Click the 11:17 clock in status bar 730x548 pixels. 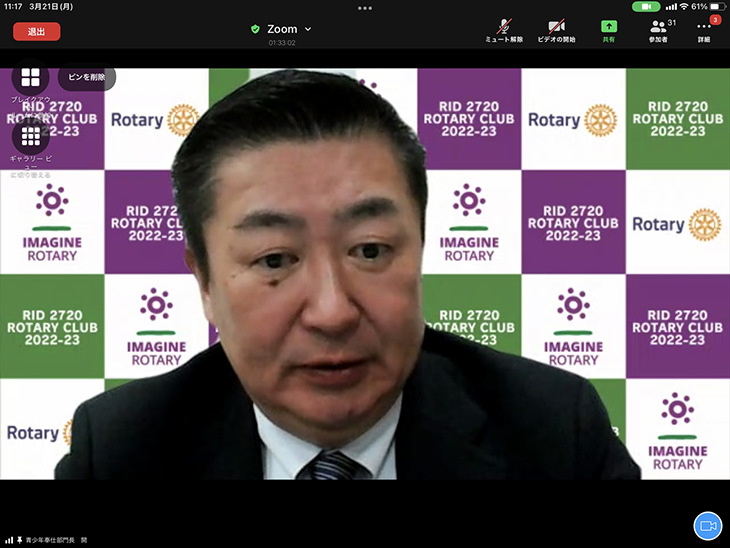[13, 7]
